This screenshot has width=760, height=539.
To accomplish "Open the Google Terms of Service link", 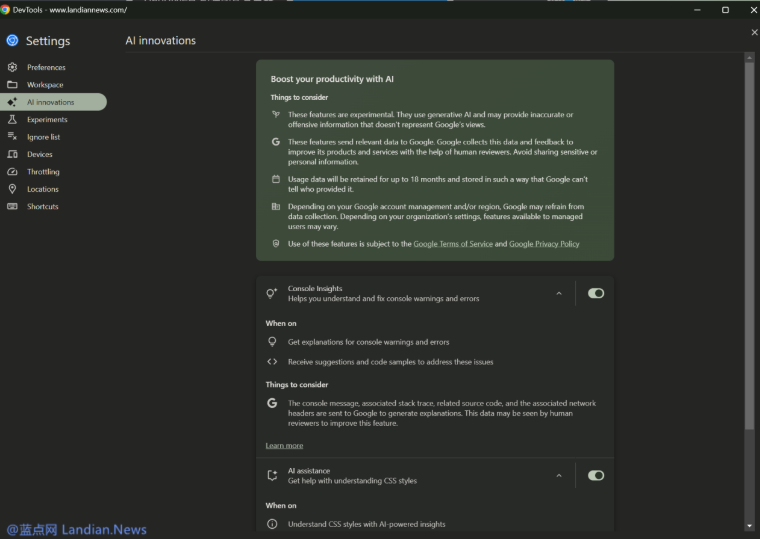I will [x=452, y=244].
